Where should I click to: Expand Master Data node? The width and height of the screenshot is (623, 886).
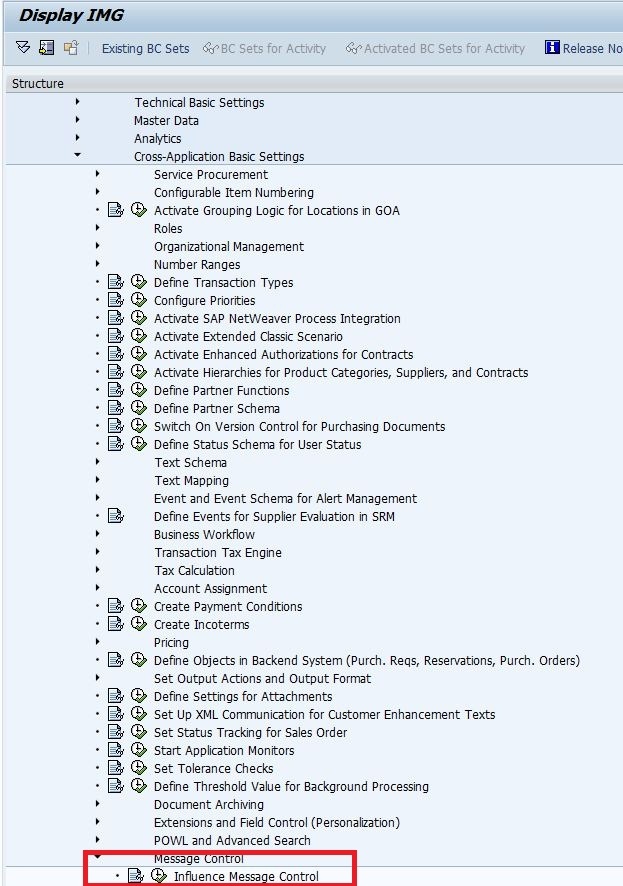[x=77, y=120]
